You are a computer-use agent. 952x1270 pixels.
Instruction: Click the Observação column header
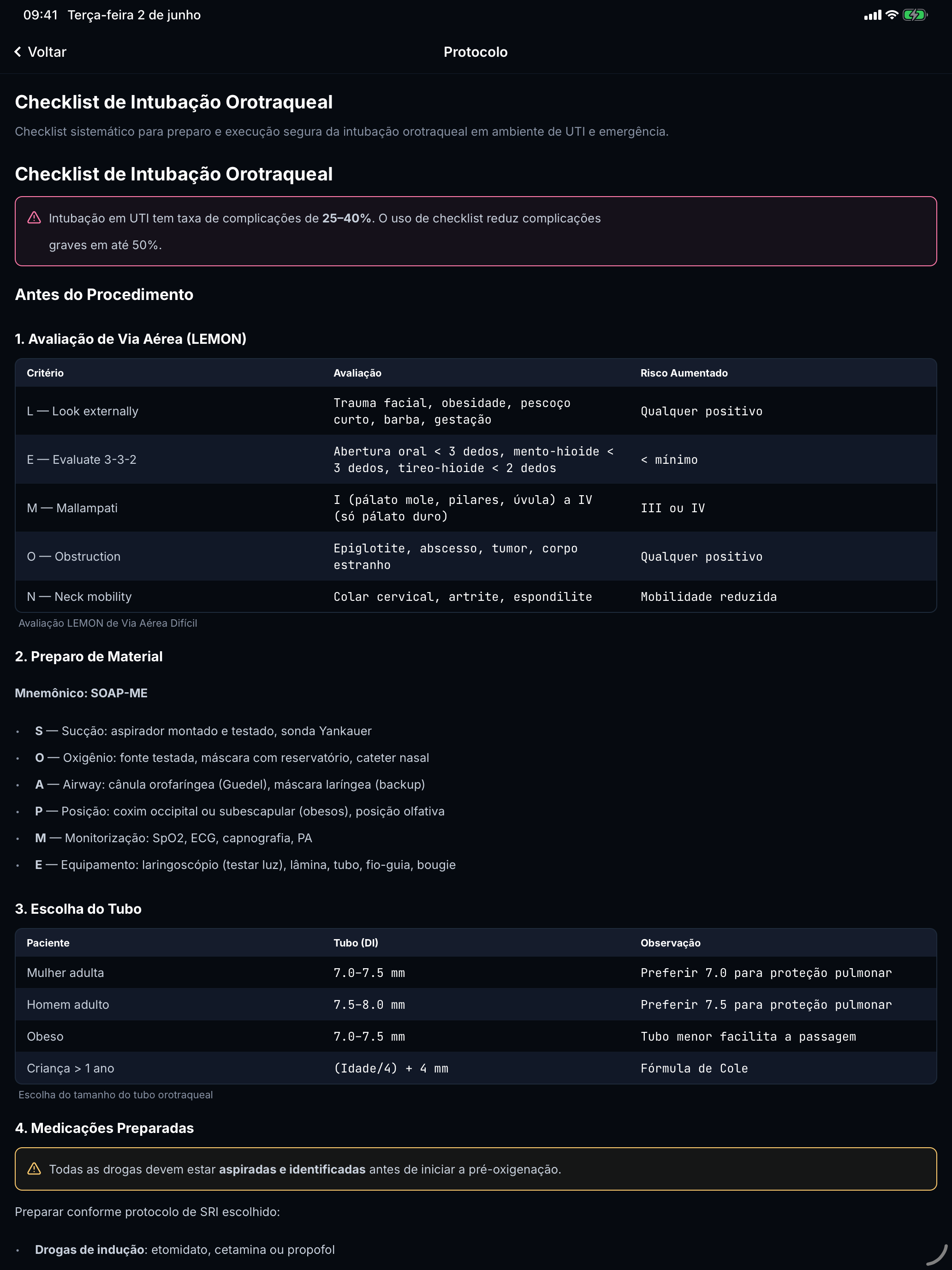(x=670, y=943)
